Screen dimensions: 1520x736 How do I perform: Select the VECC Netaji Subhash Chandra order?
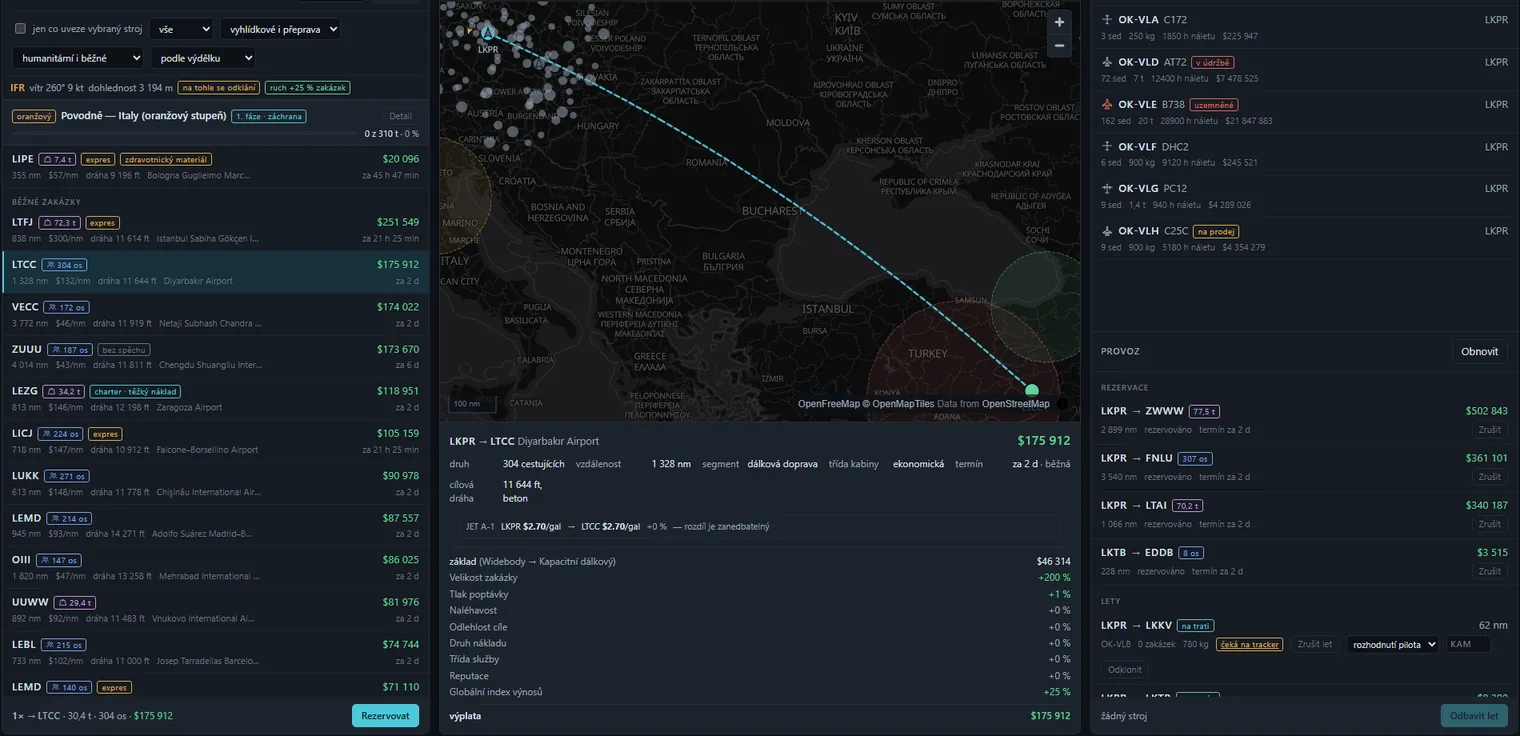click(x=215, y=315)
